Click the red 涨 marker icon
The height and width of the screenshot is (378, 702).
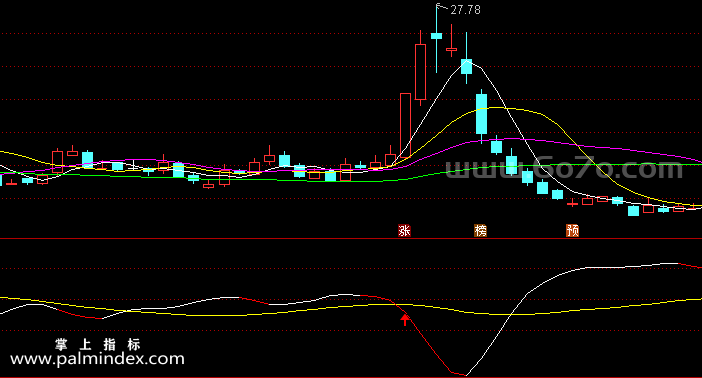pos(404,231)
